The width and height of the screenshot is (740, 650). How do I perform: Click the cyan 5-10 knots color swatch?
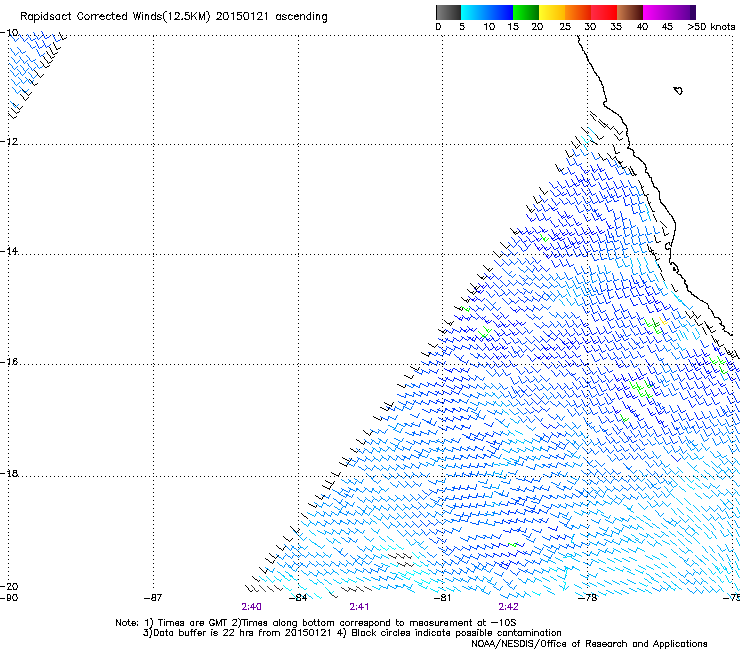[x=473, y=12]
